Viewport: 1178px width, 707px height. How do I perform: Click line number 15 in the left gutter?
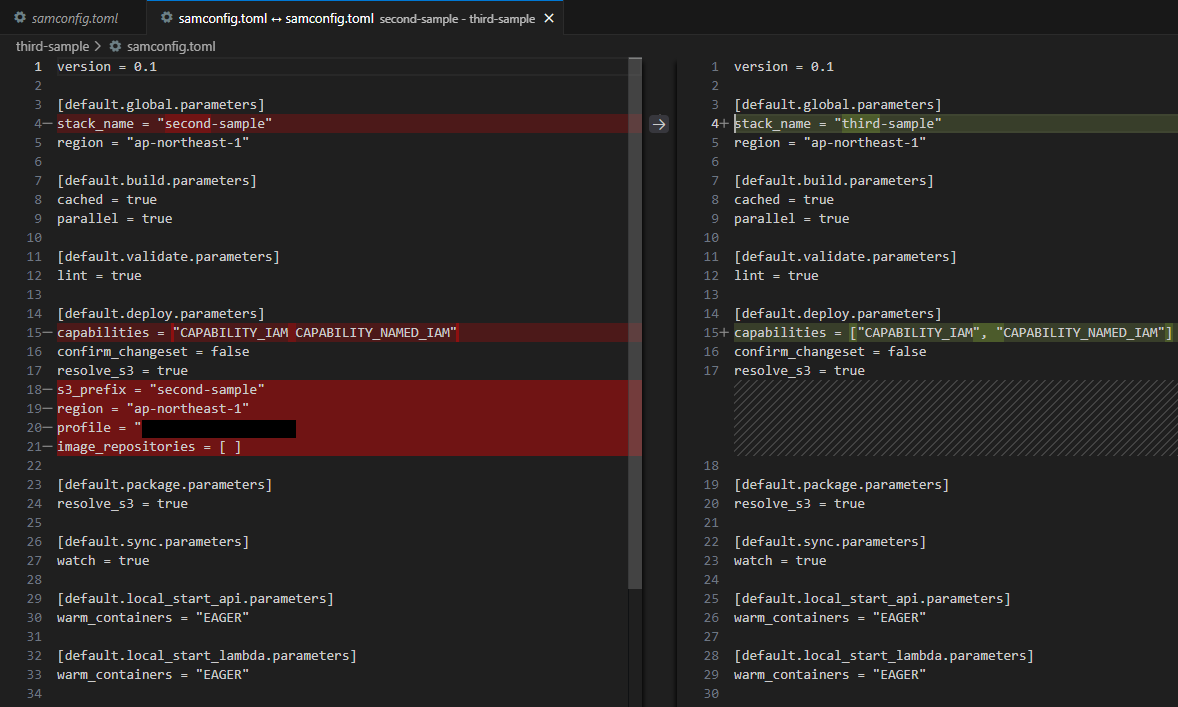click(34, 332)
